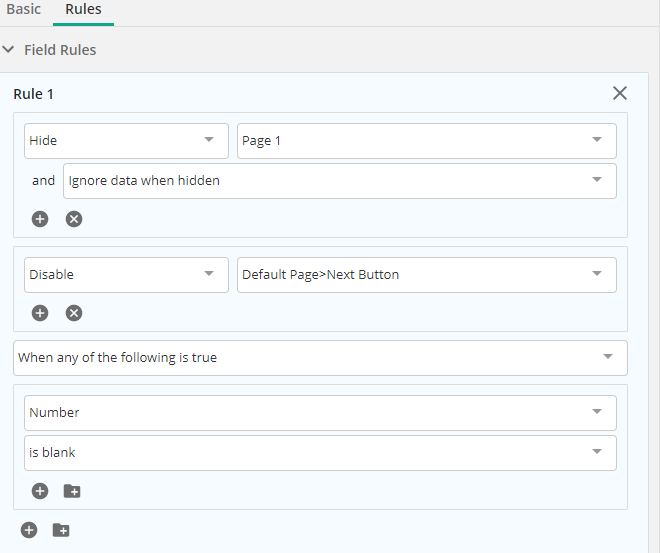Remove the Disable Next Button action

pos(74,313)
